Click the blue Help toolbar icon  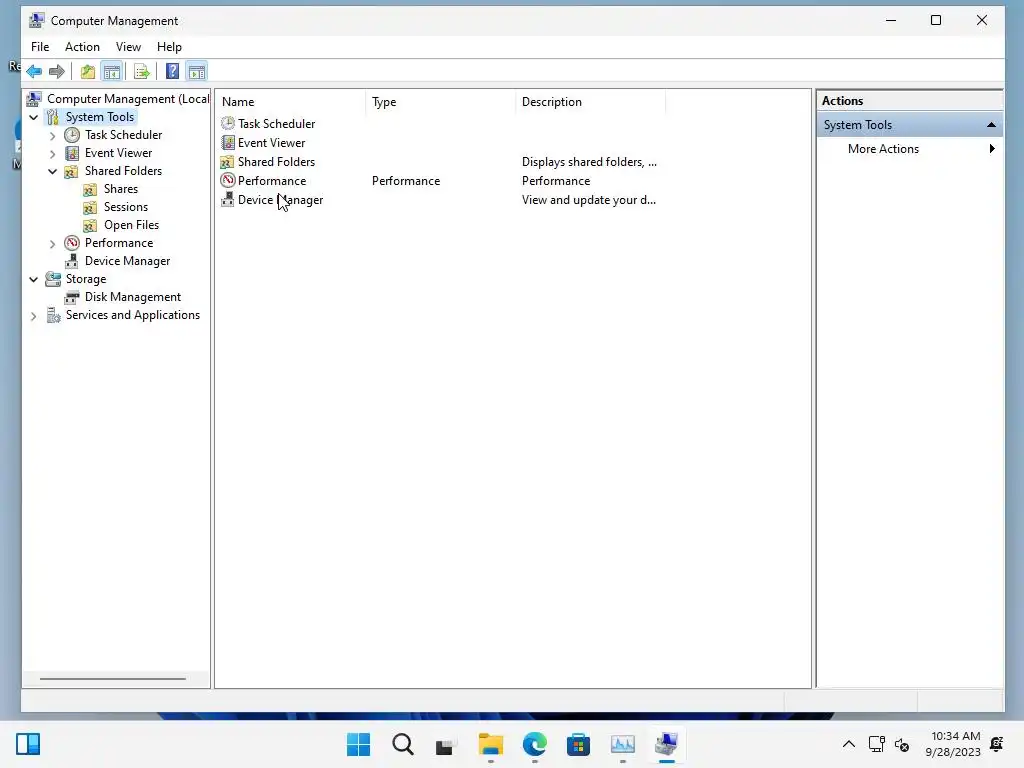click(x=172, y=71)
